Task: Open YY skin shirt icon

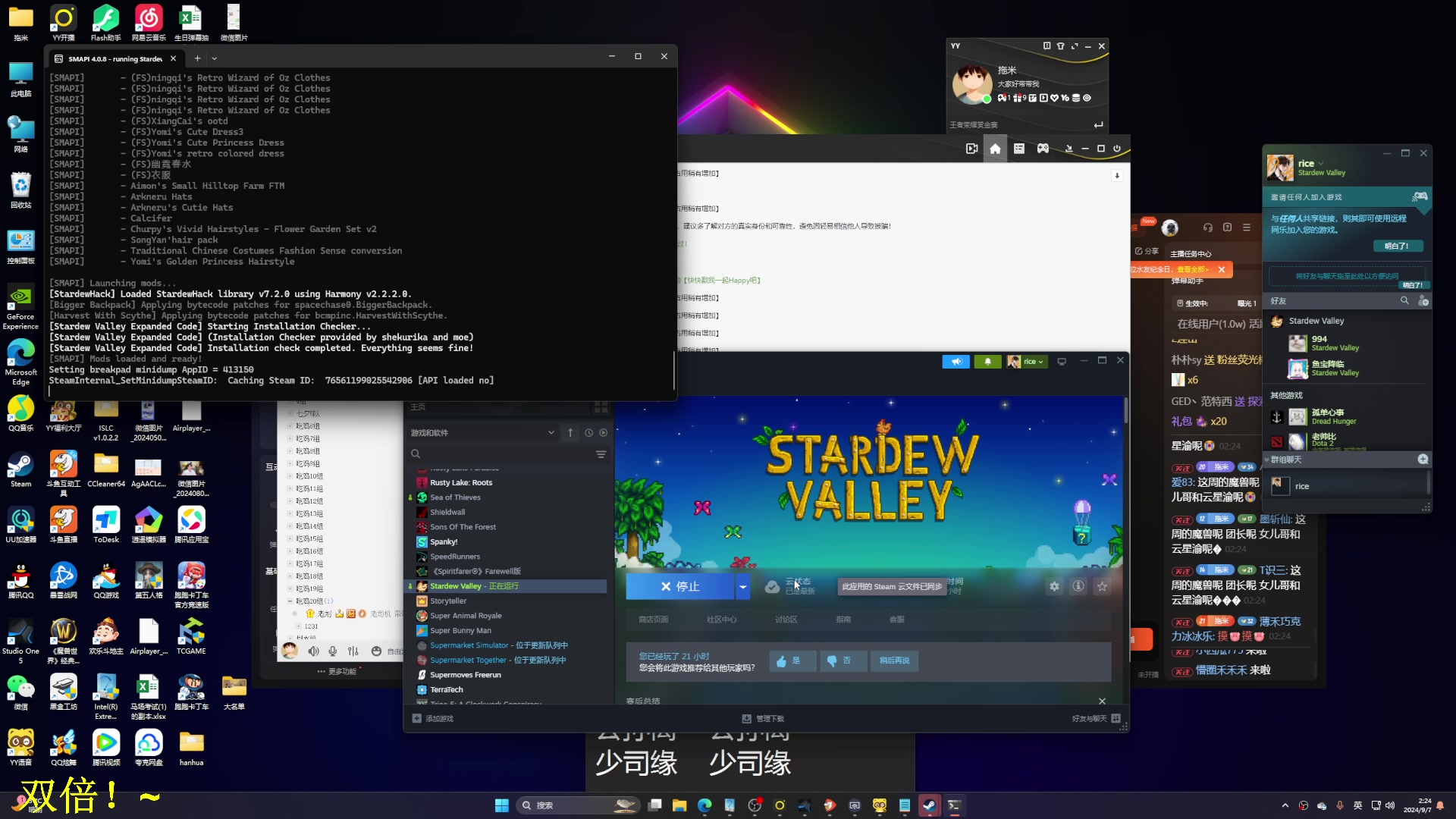Action: click(x=1061, y=46)
